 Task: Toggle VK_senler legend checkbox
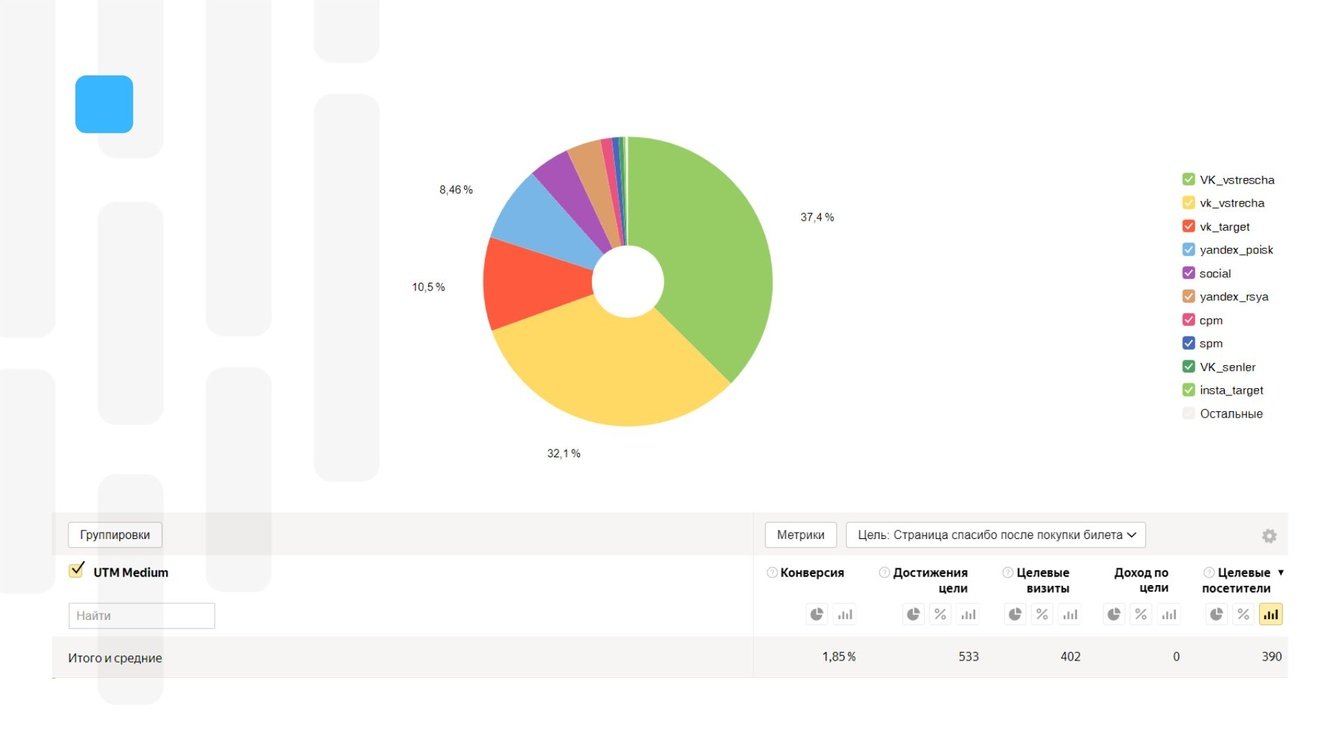[x=1188, y=367]
